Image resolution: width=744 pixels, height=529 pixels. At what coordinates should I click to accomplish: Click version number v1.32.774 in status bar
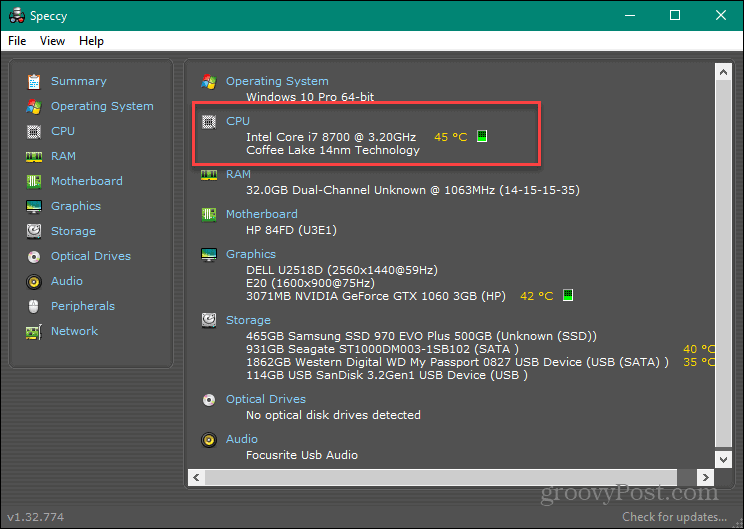[x=36, y=517]
